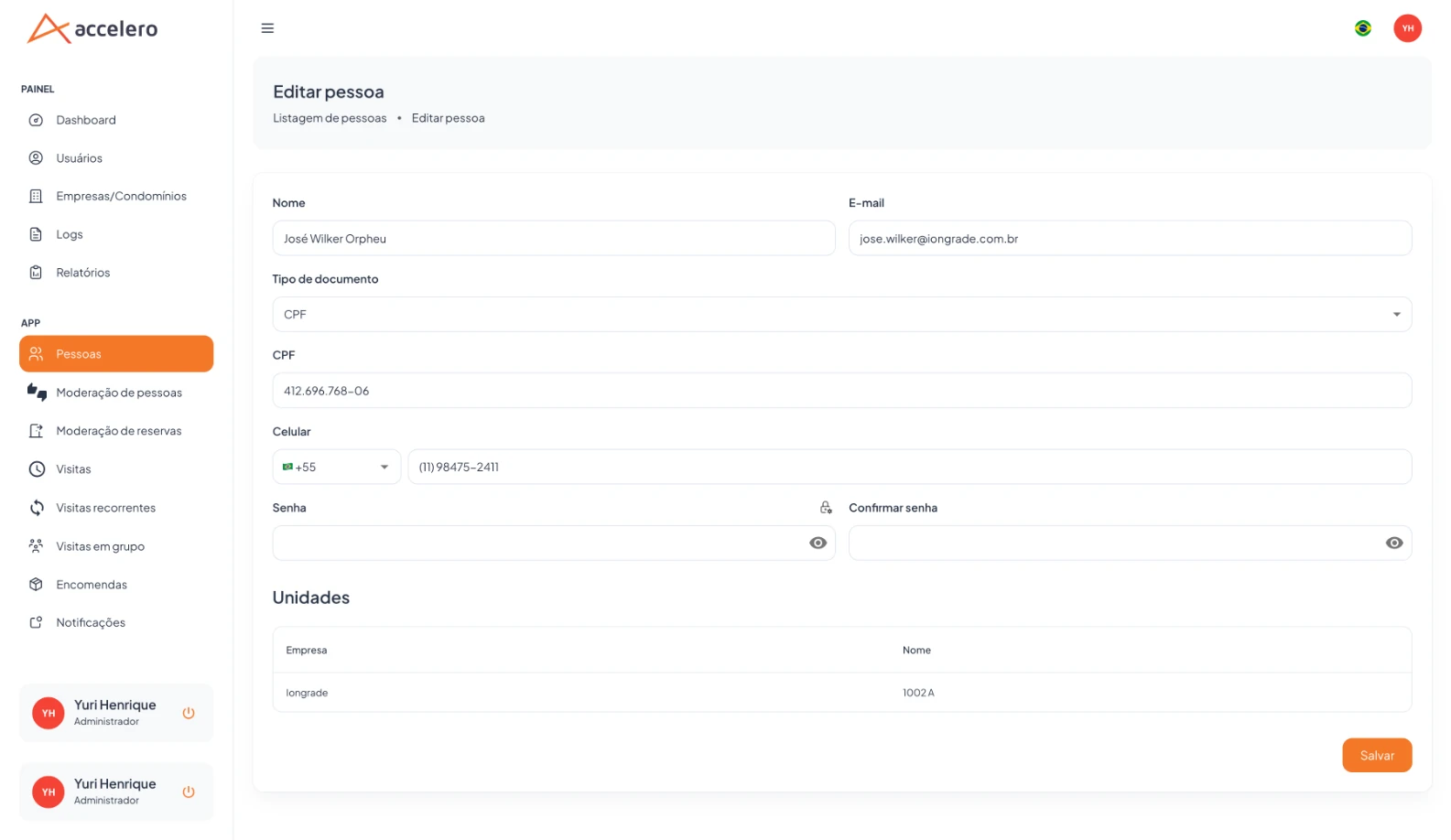Screen dimensions: 1451x840
Task: Expand the +55 country code selector
Action: pos(336,467)
